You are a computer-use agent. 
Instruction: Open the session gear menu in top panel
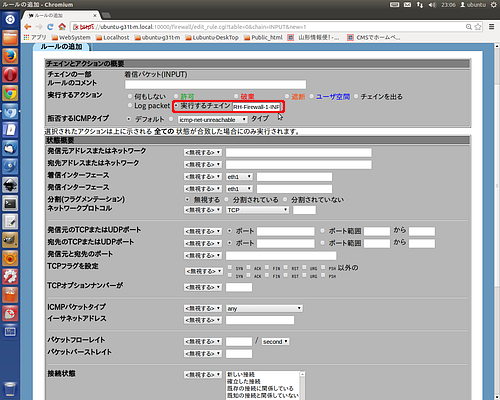click(494, 5)
